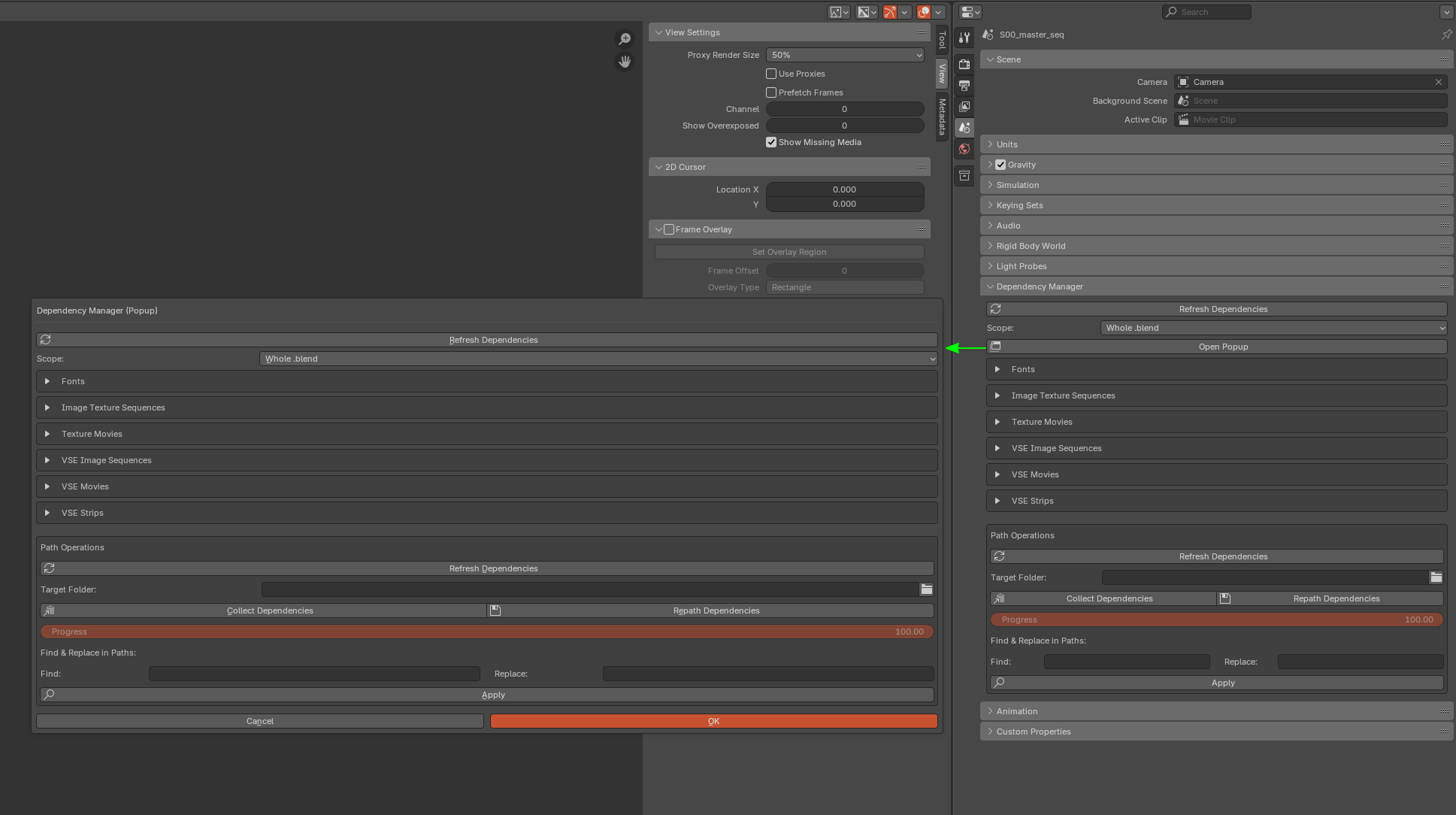
Task: Switch to the View sidebar tab
Action: (x=942, y=73)
